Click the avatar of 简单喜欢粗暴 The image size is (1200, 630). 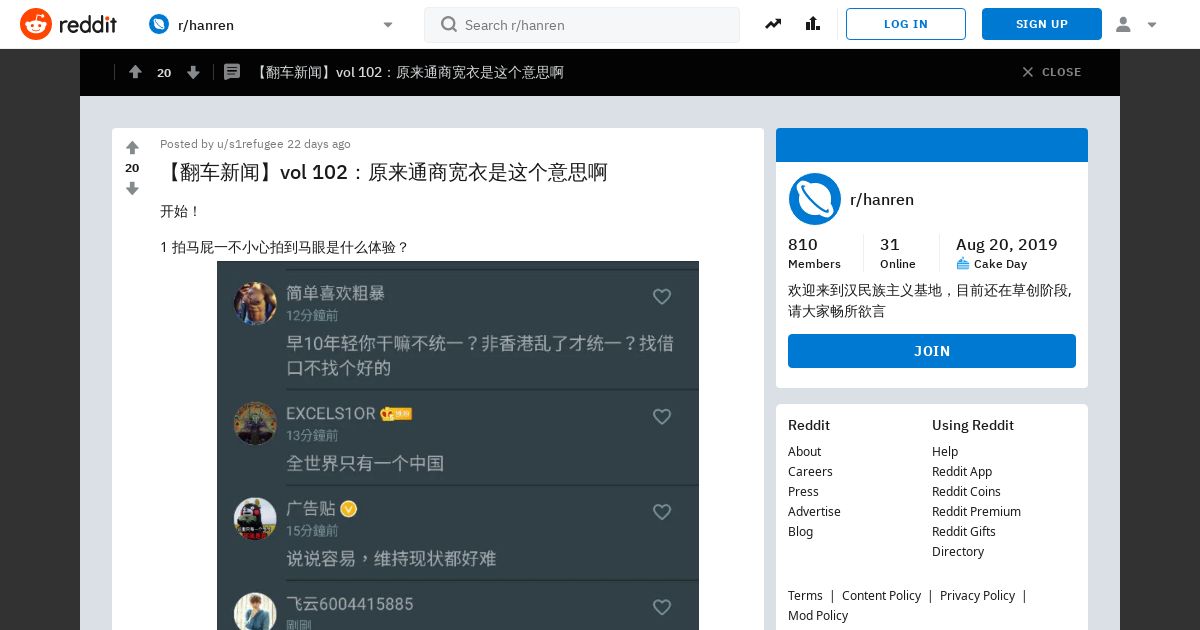point(255,303)
